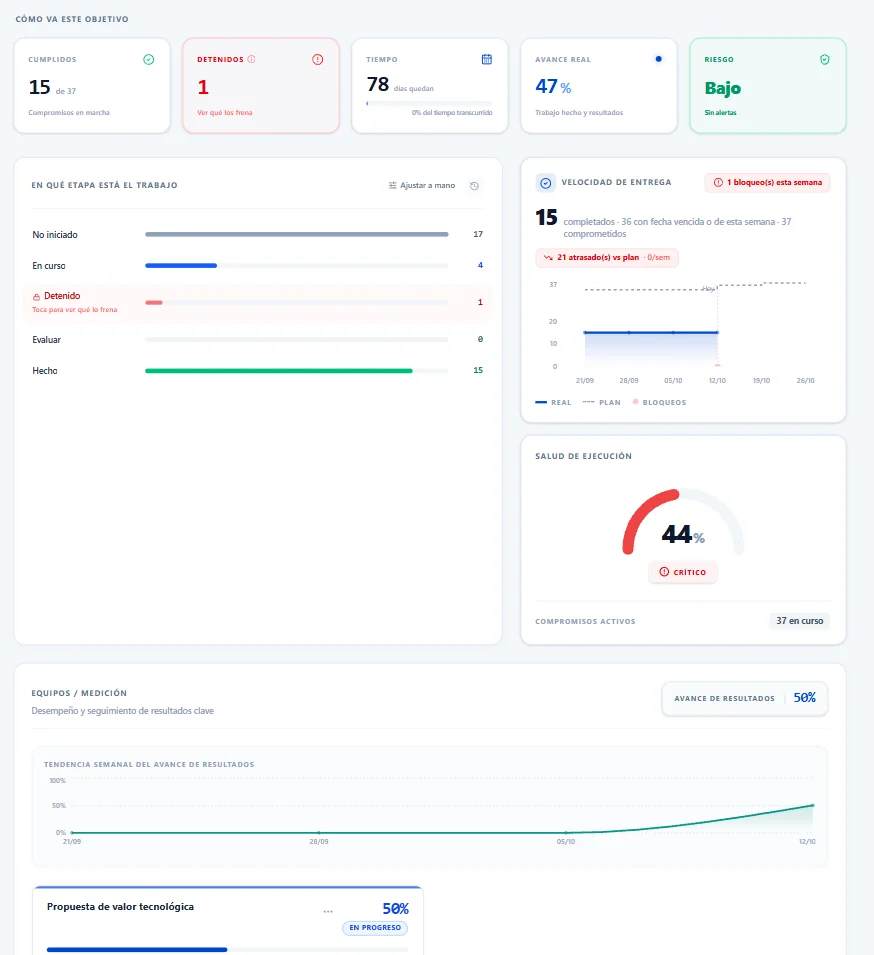Click the 12/10 endpoint on the weekly trend line
The image size is (874, 955).
pos(812,806)
